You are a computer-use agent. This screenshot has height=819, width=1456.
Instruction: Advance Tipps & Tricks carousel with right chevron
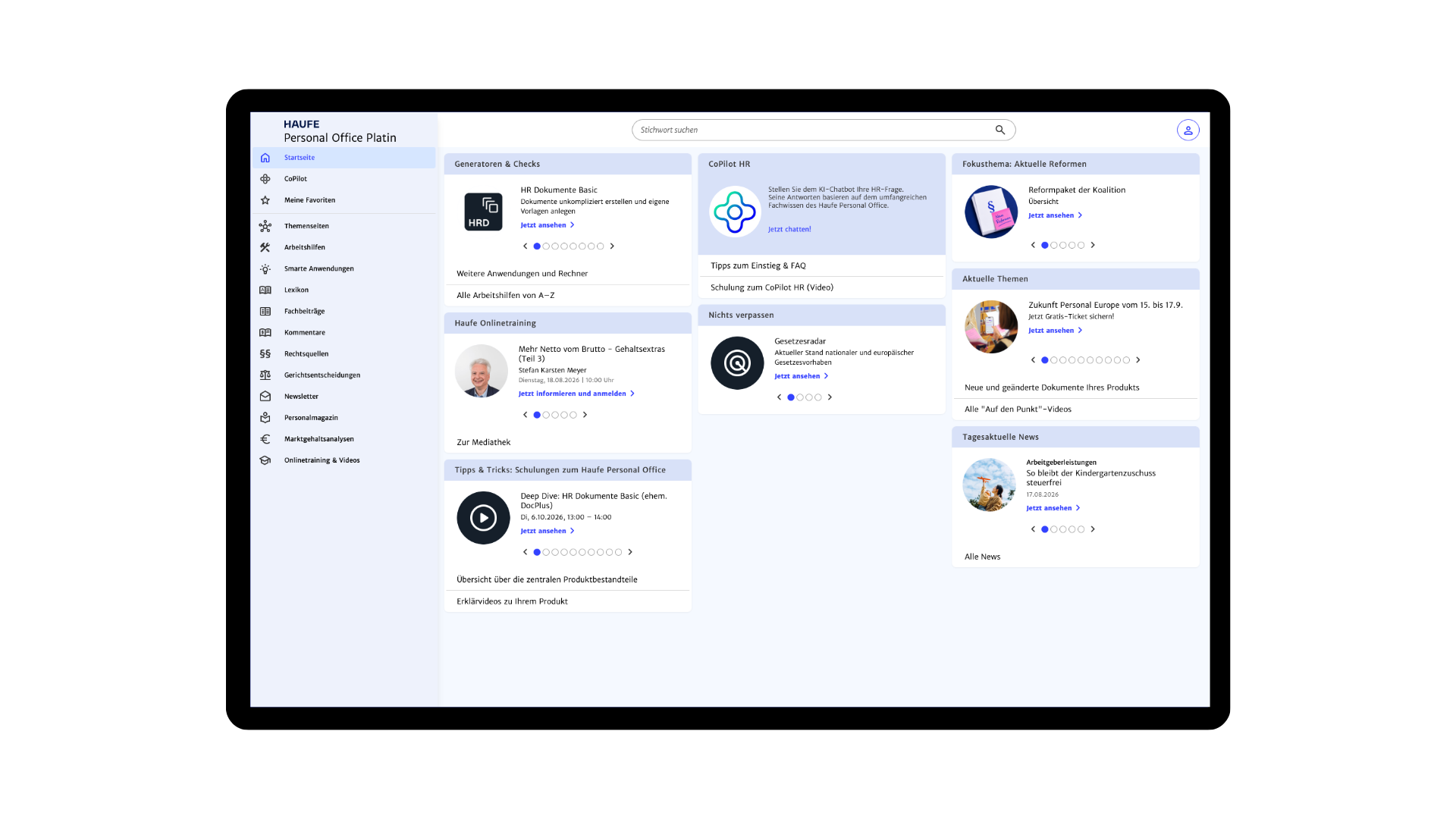(630, 552)
